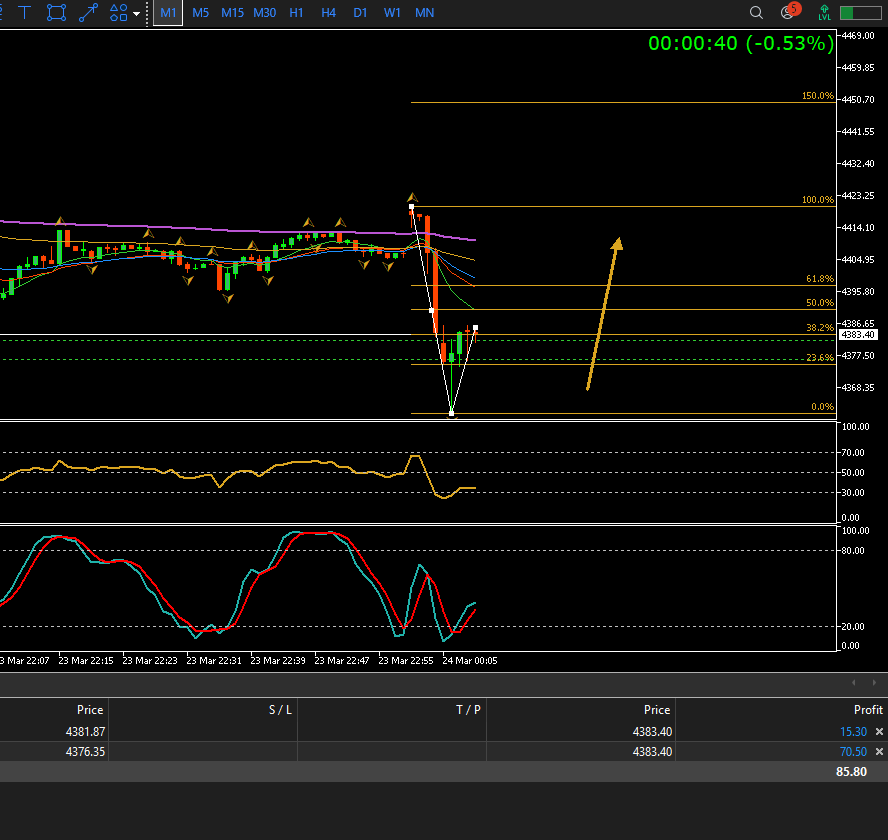Choose the trend line arrow tool
888x840 pixels.
[x=89, y=13]
